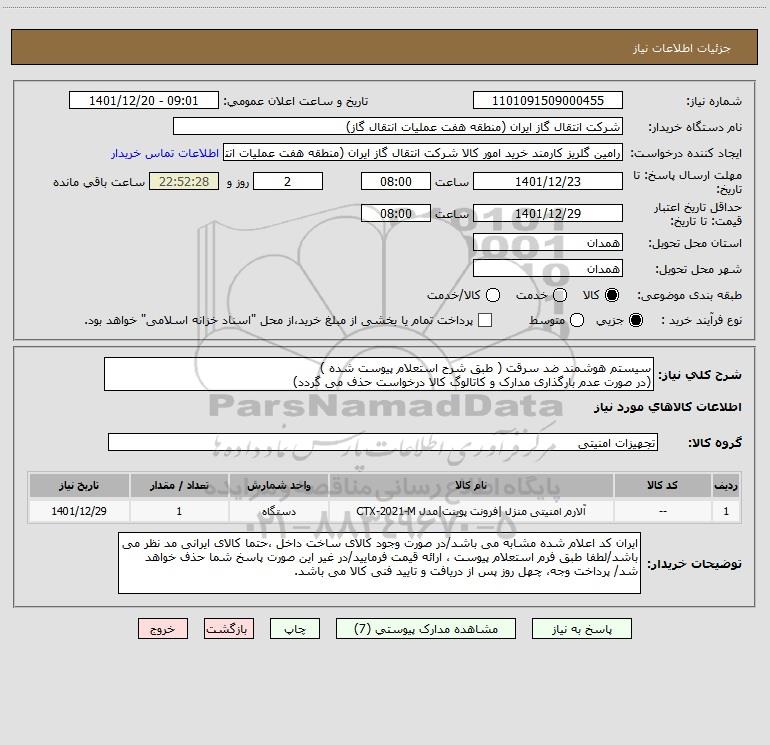Click the request creator field رامین گلریز

click(x=423, y=153)
